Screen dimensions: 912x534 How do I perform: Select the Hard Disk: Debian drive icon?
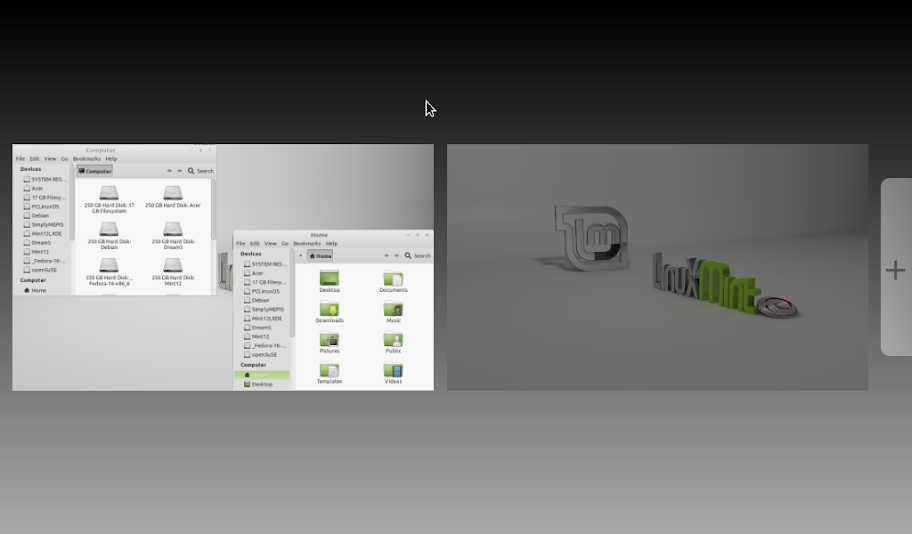(109, 236)
